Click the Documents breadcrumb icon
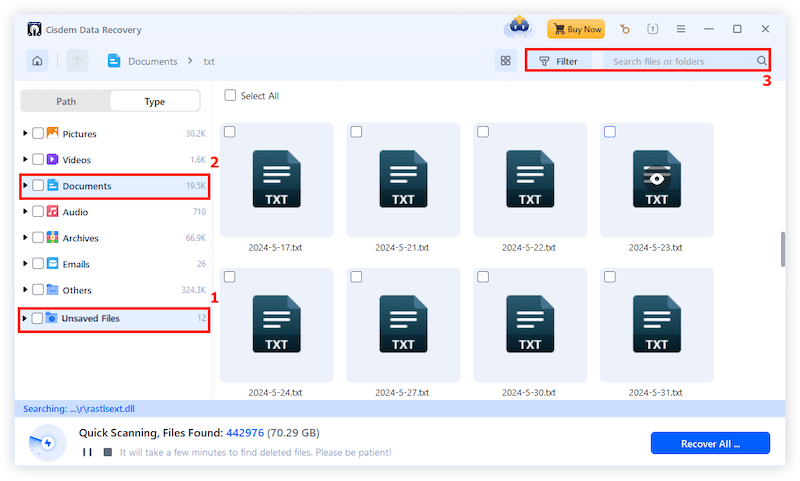Viewport: 800px width, 481px height. (114, 61)
